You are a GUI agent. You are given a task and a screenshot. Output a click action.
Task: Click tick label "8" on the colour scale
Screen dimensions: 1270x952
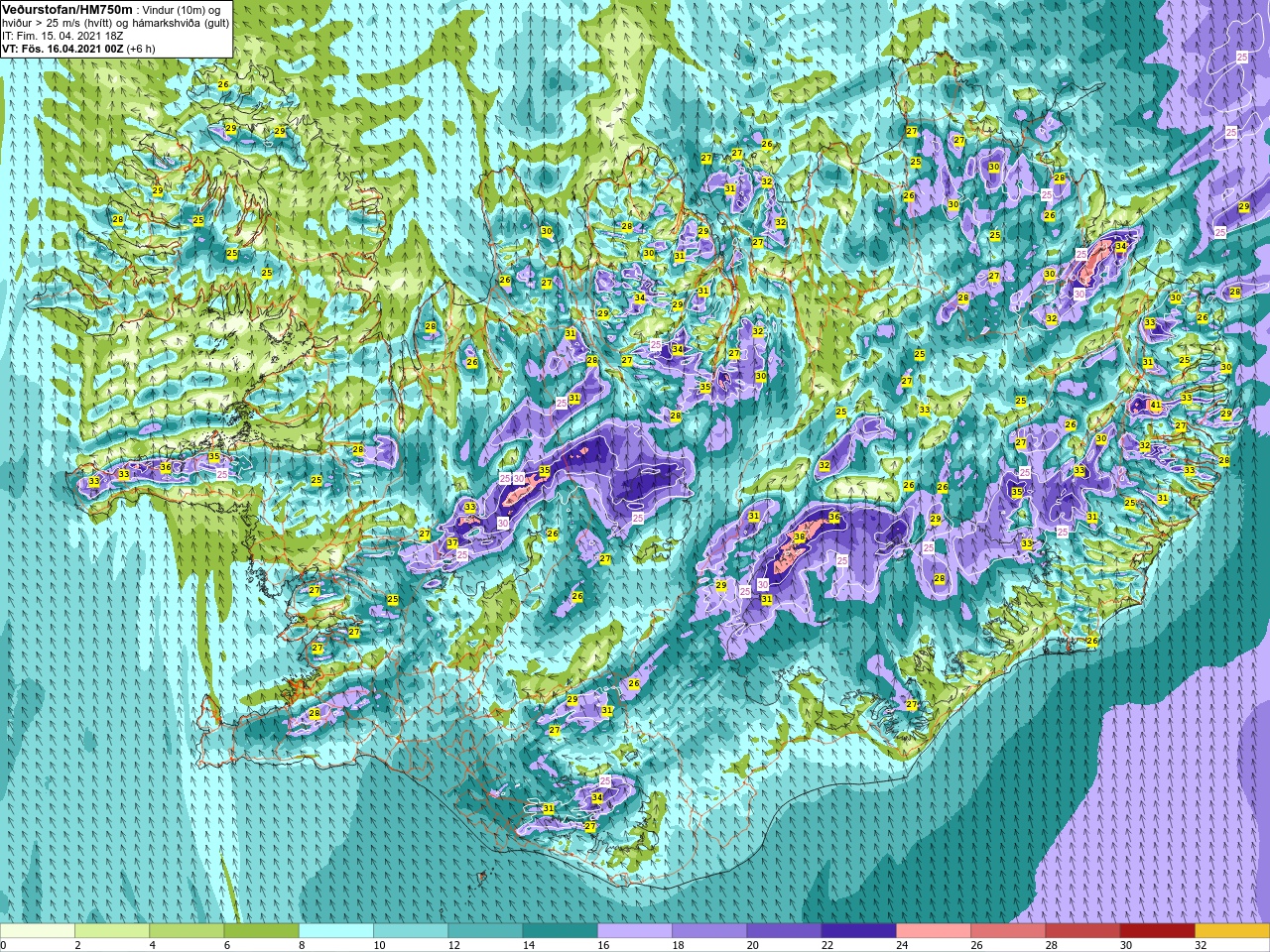pyautogui.click(x=302, y=945)
